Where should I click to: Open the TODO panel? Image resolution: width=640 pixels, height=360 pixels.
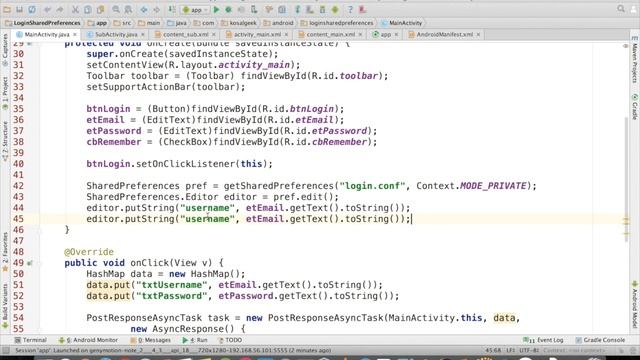coord(230,340)
